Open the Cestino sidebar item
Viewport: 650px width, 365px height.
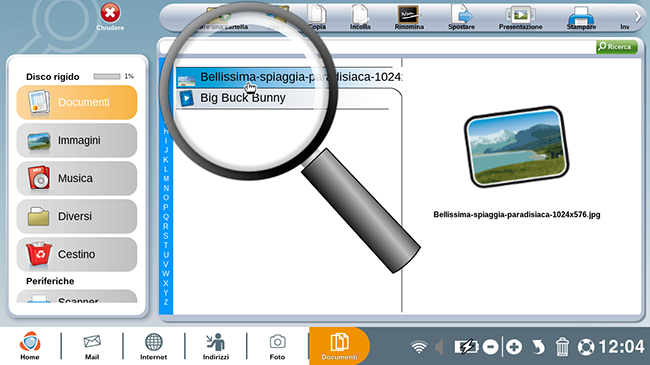coord(77,254)
